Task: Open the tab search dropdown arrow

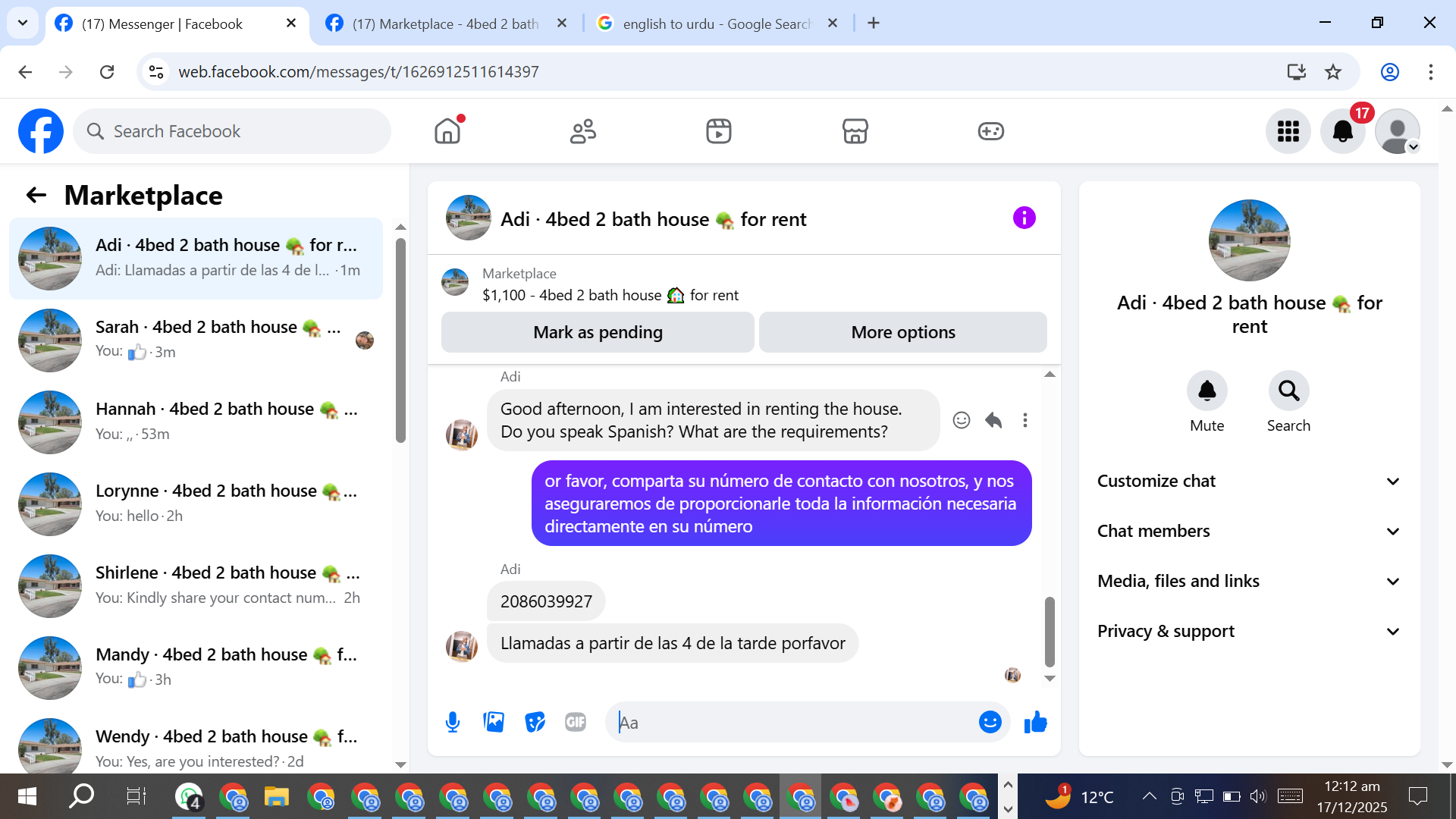Action: coord(23,24)
